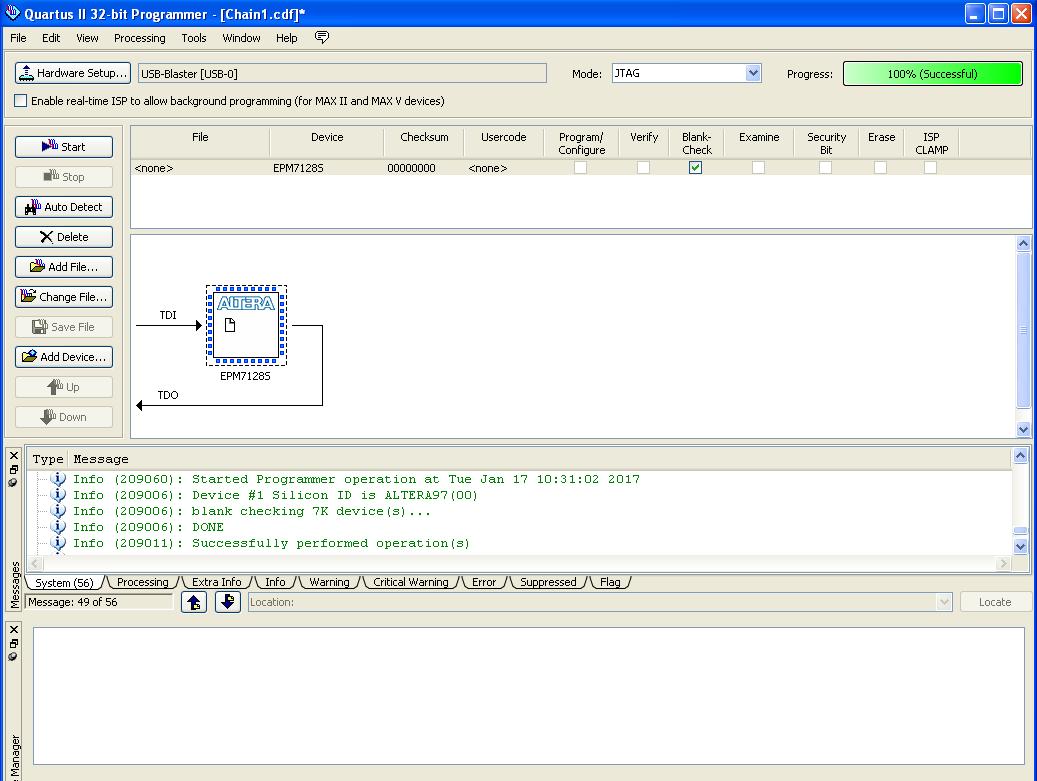Uncheck Blank-Check for EPM7128S
This screenshot has width=1037, height=781.
tap(695, 168)
